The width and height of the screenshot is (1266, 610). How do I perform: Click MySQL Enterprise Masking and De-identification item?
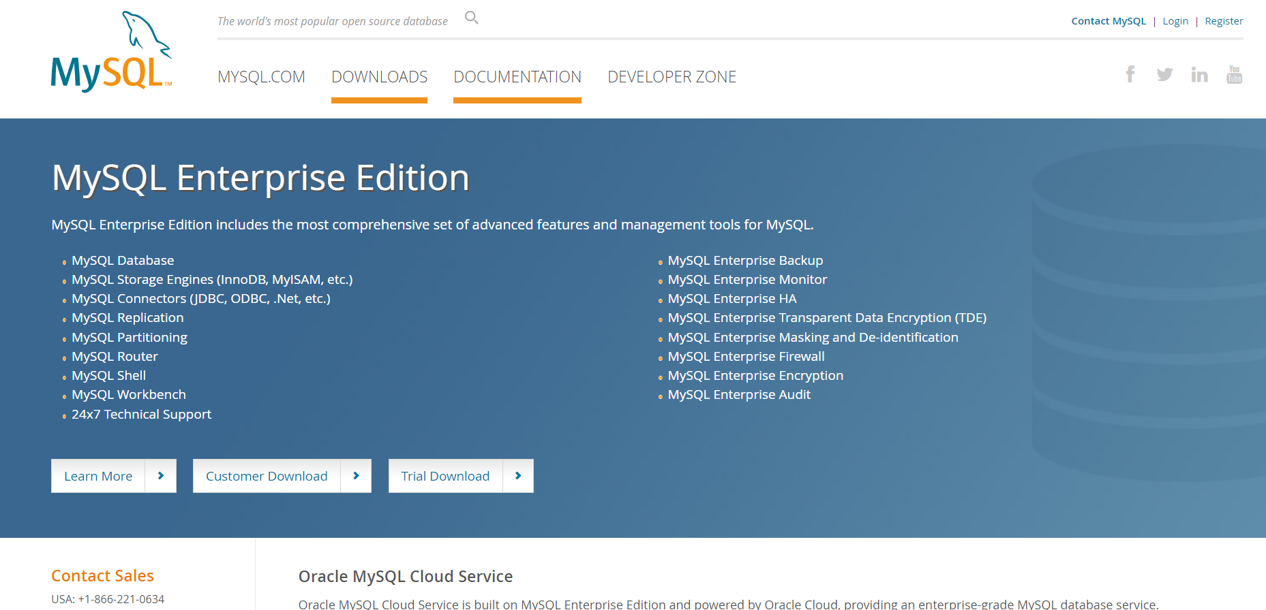point(813,337)
